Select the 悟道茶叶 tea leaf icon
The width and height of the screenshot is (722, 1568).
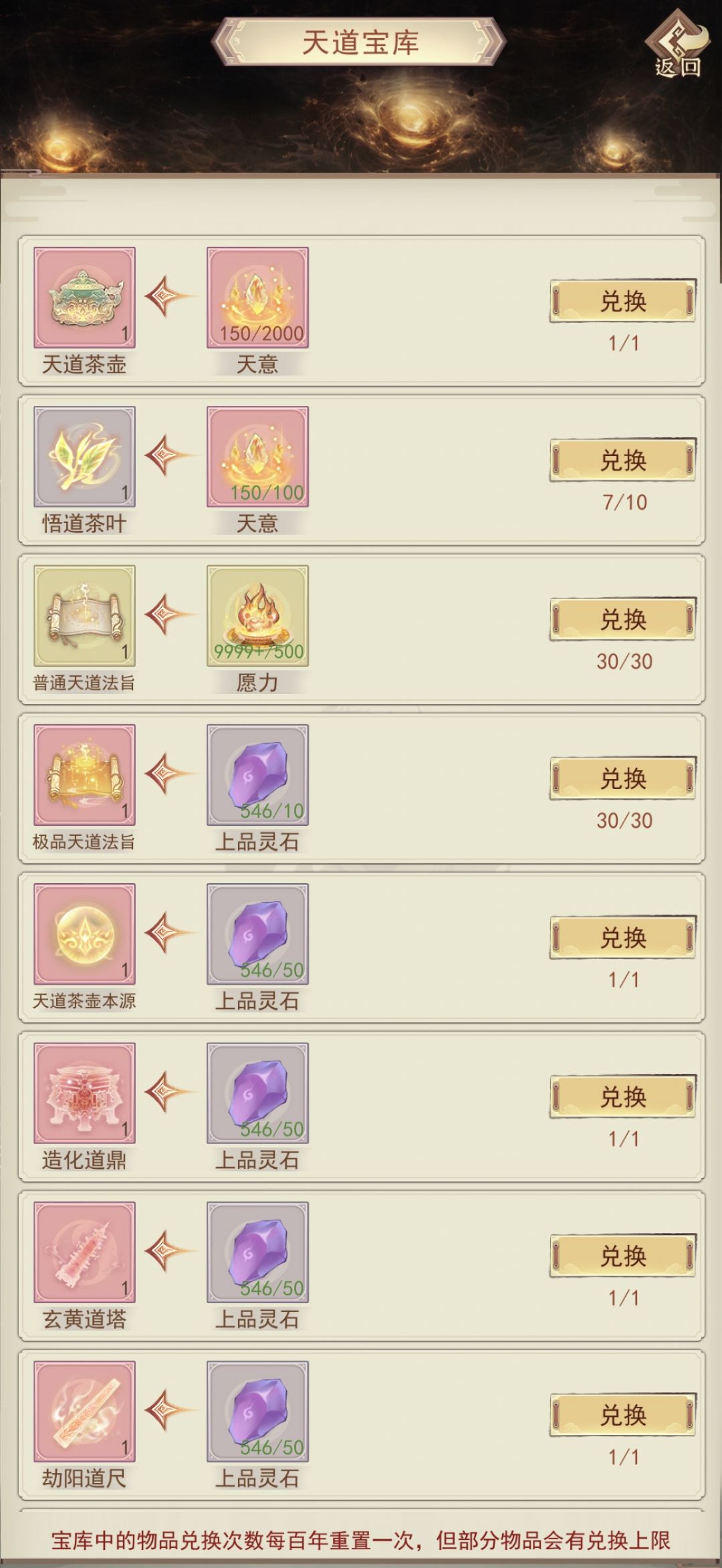[85, 457]
